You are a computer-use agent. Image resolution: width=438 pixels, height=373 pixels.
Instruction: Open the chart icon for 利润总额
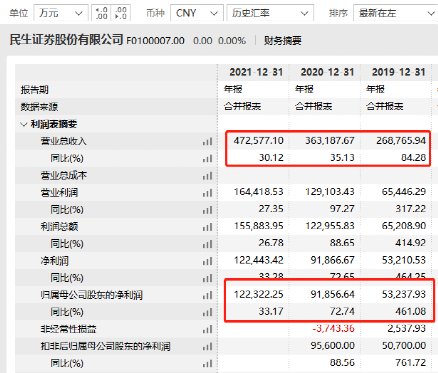pyautogui.click(x=207, y=227)
